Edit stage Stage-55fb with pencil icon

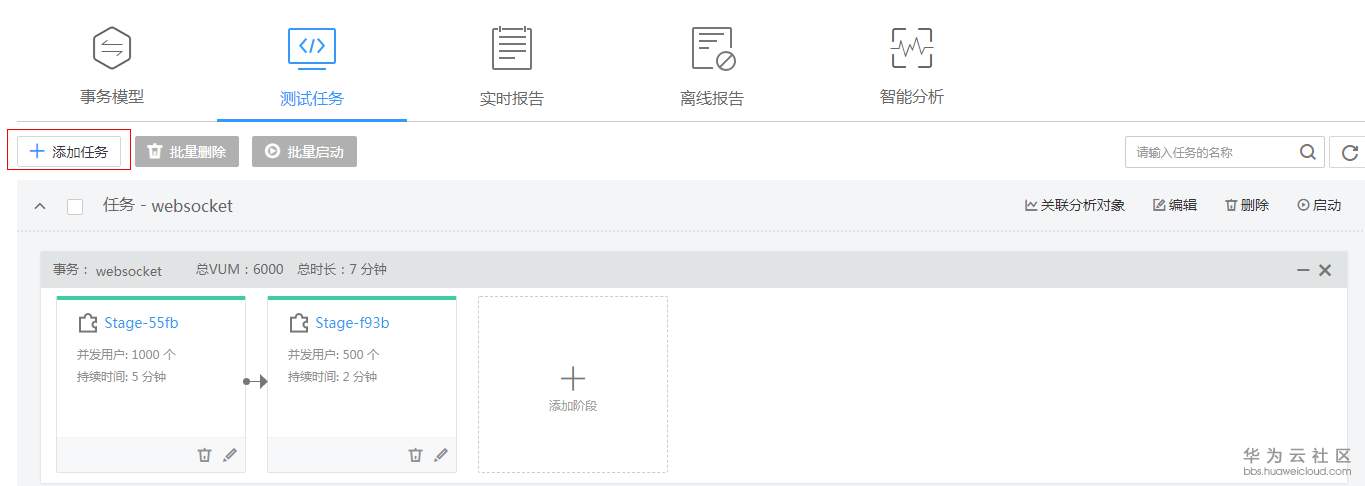point(230,455)
